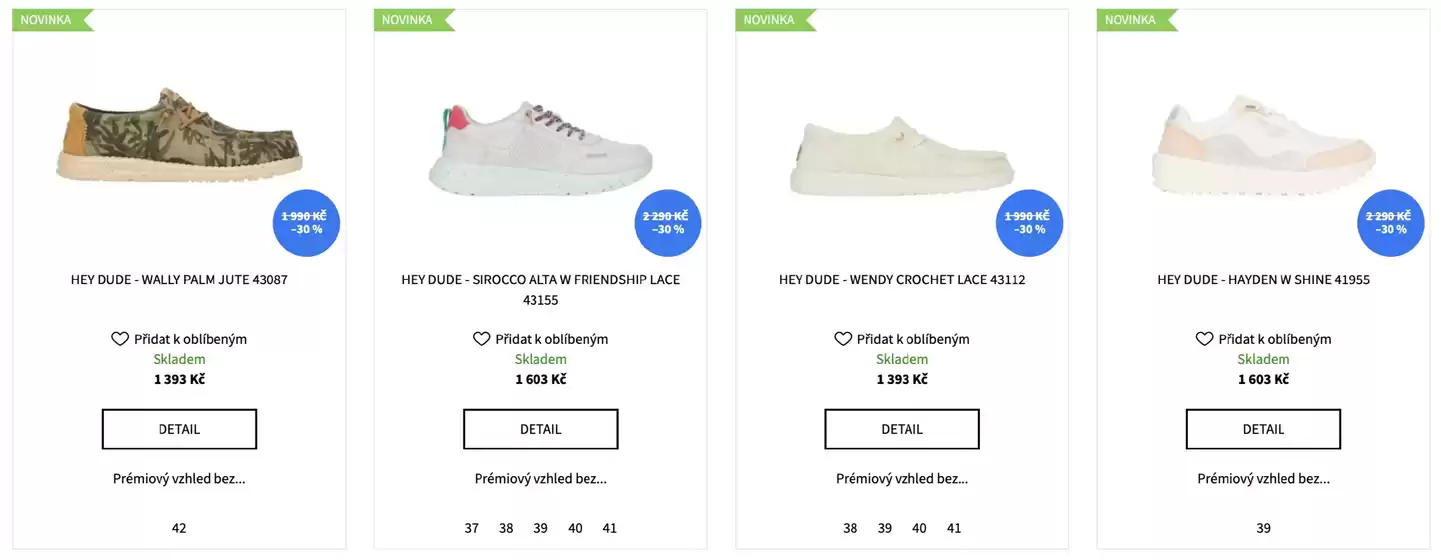This screenshot has width=1441, height=560.
Task: Favorite the Hayden W Shine heart icon
Action: (1204, 339)
